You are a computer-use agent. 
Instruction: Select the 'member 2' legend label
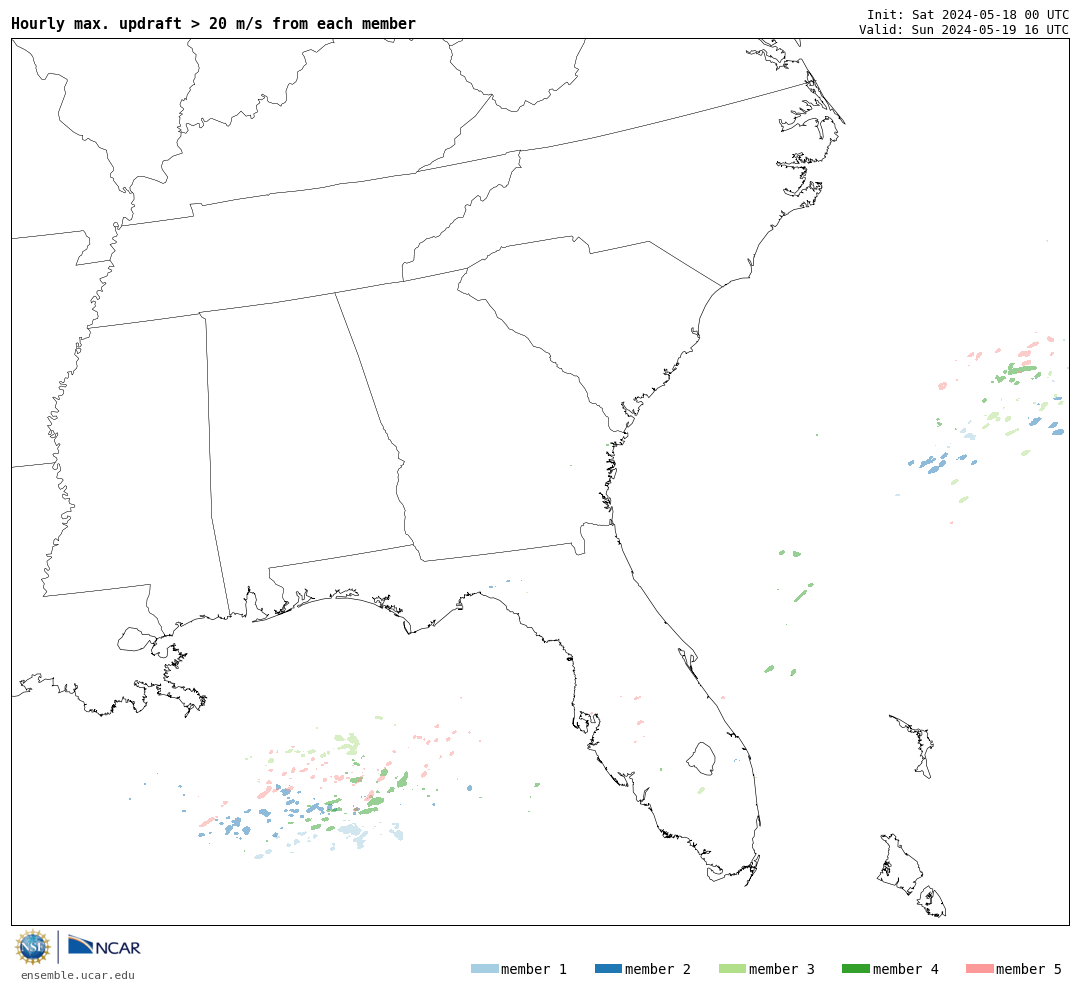click(x=658, y=969)
